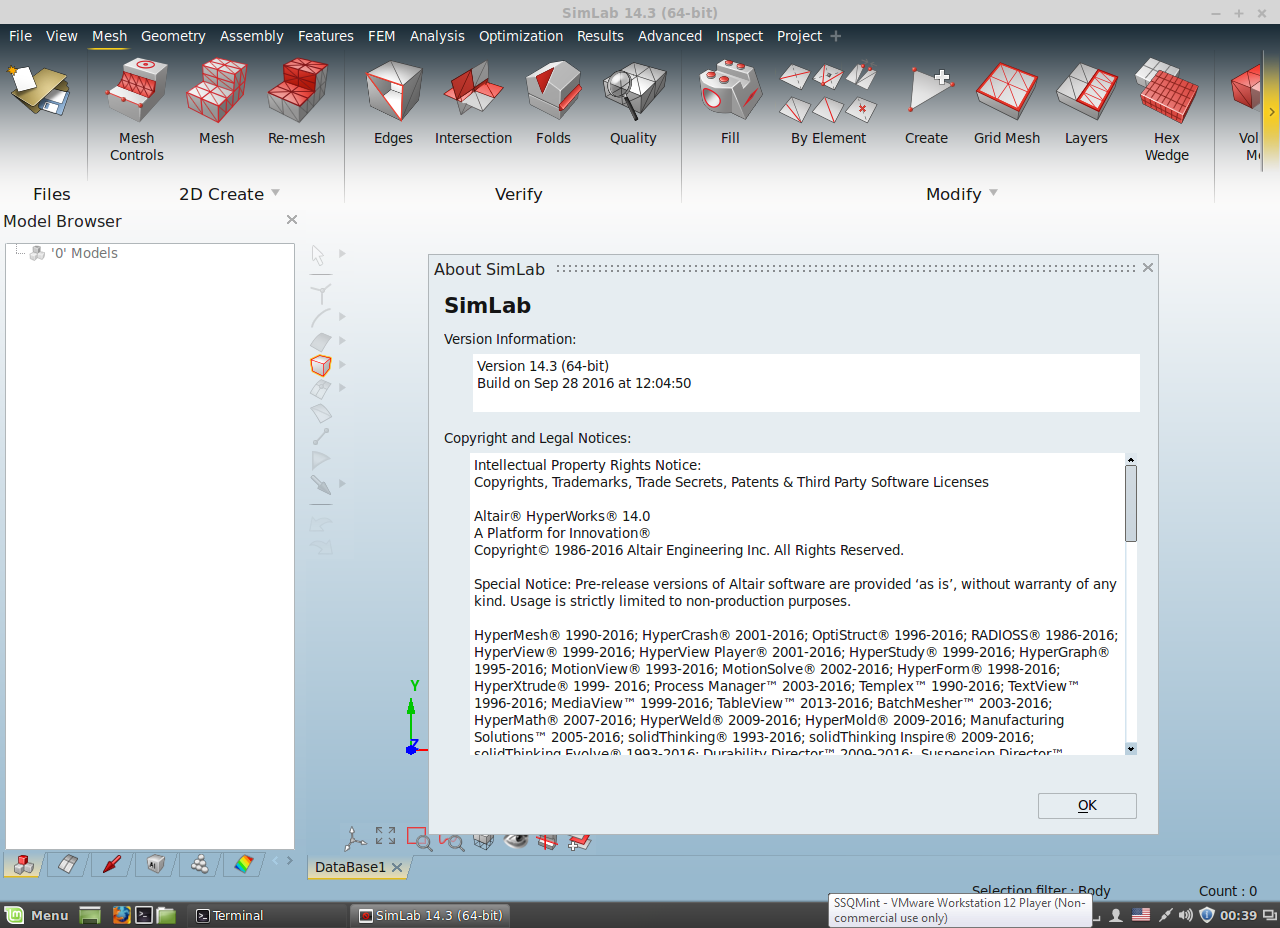Open the US flag keyboard layout indicator
Screen dimensions: 1280x928
pyautogui.click(x=1140, y=915)
